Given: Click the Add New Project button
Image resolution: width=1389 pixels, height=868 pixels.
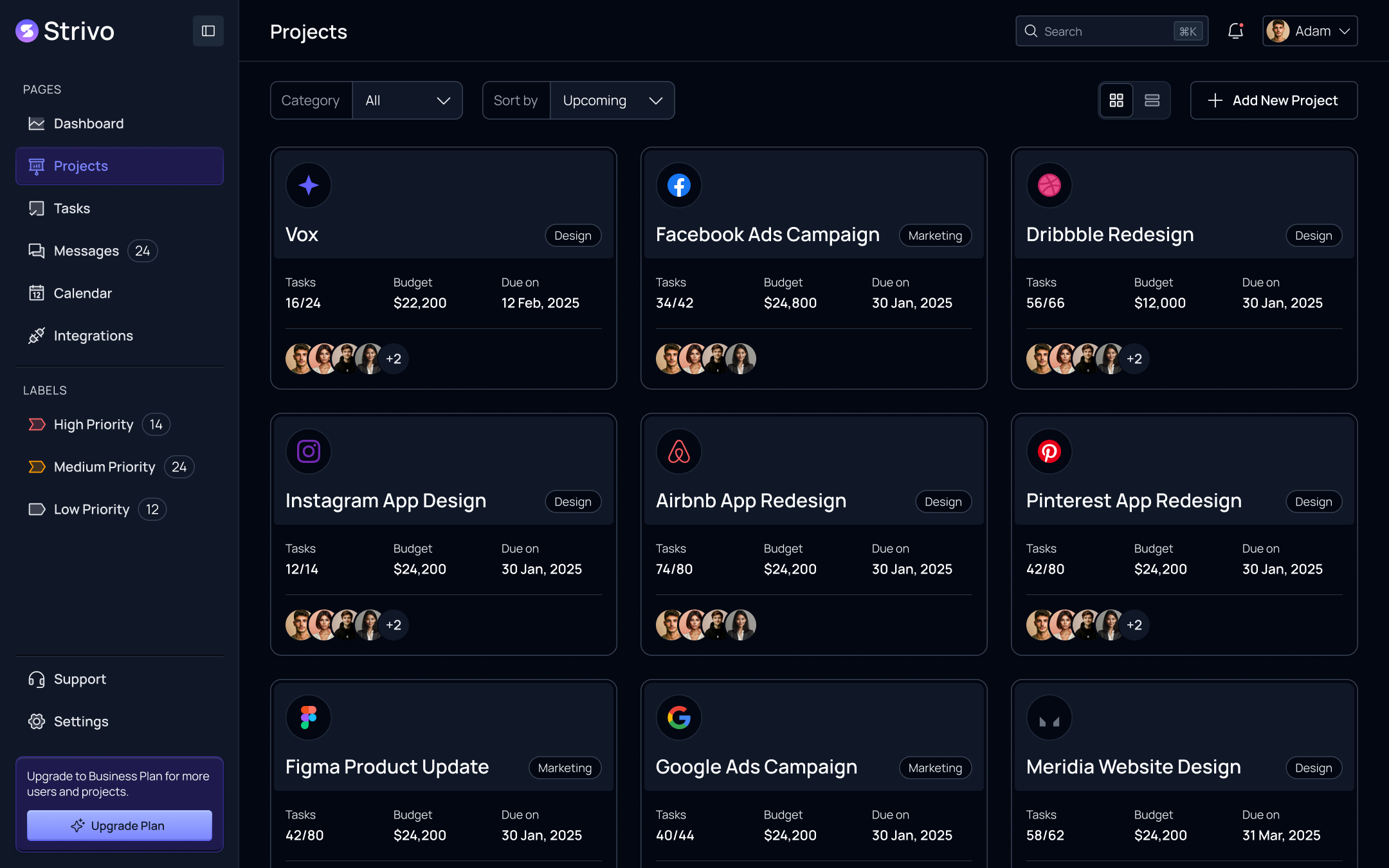Looking at the screenshot, I should [1273, 100].
